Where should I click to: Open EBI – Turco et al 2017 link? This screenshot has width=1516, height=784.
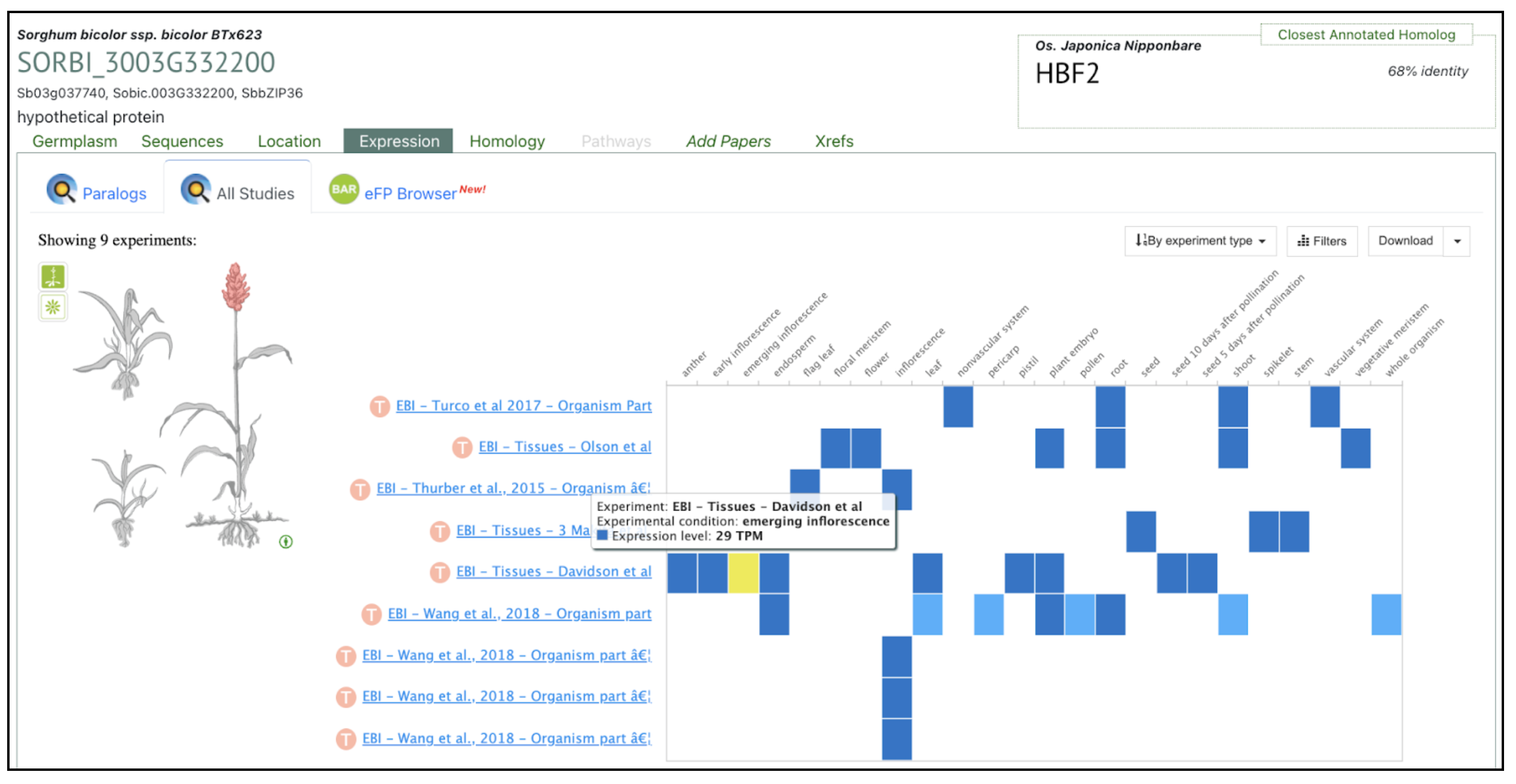pyautogui.click(x=523, y=406)
